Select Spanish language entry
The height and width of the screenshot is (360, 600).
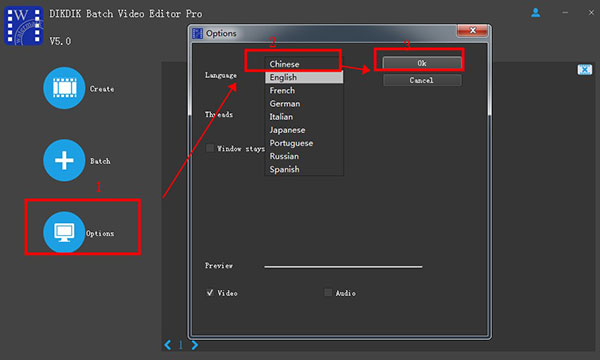click(x=304, y=169)
